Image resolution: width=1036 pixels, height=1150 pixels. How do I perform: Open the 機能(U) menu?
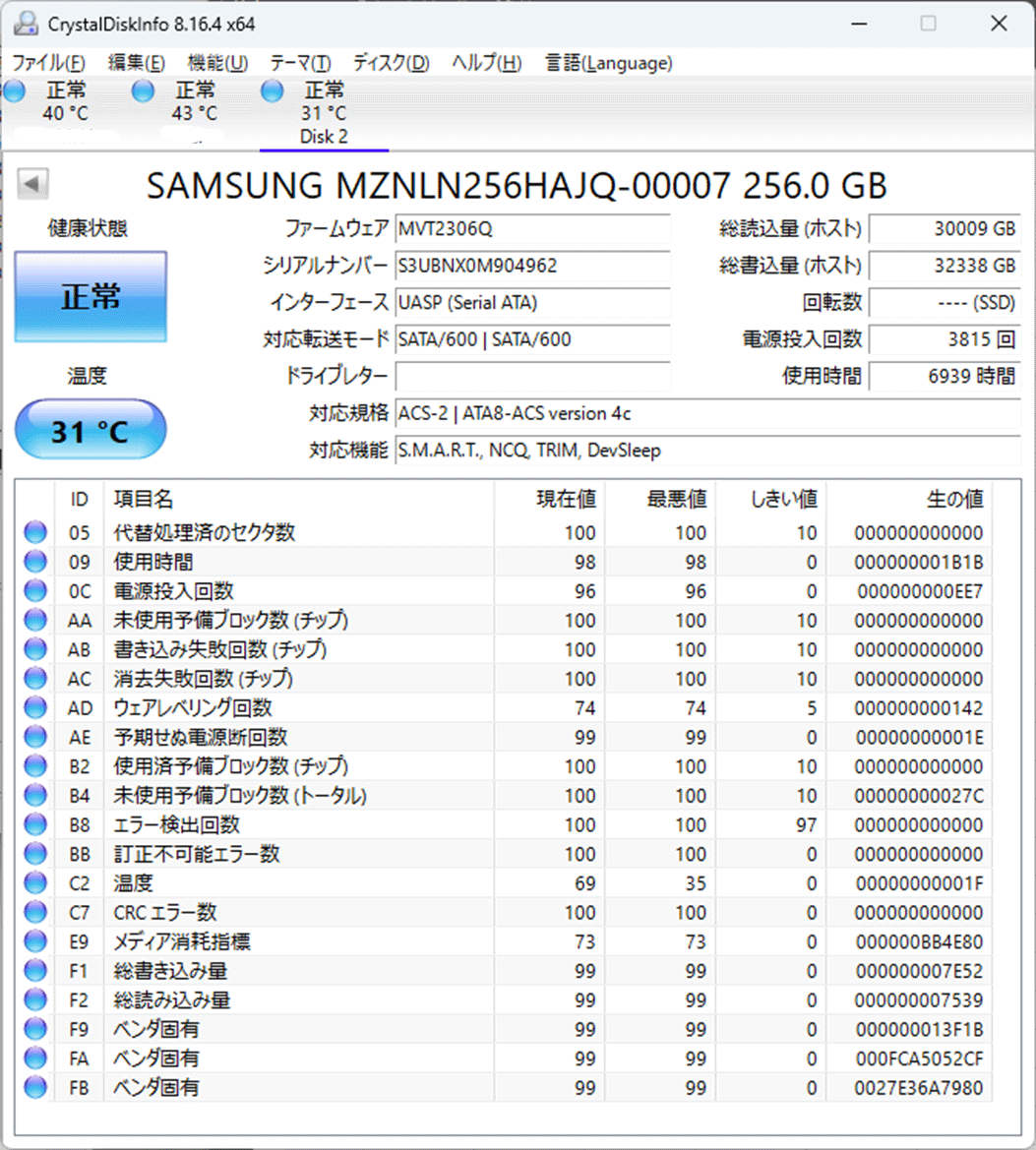(x=217, y=63)
